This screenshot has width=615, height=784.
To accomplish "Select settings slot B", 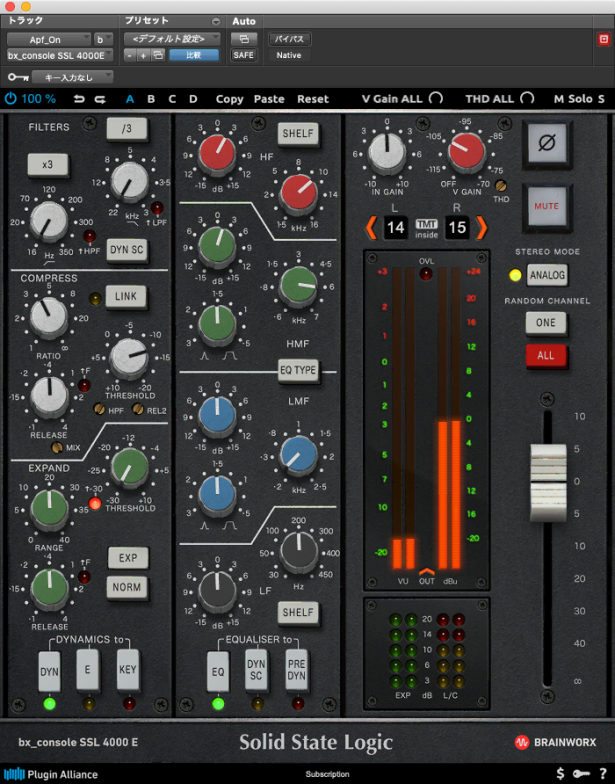I will [151, 99].
